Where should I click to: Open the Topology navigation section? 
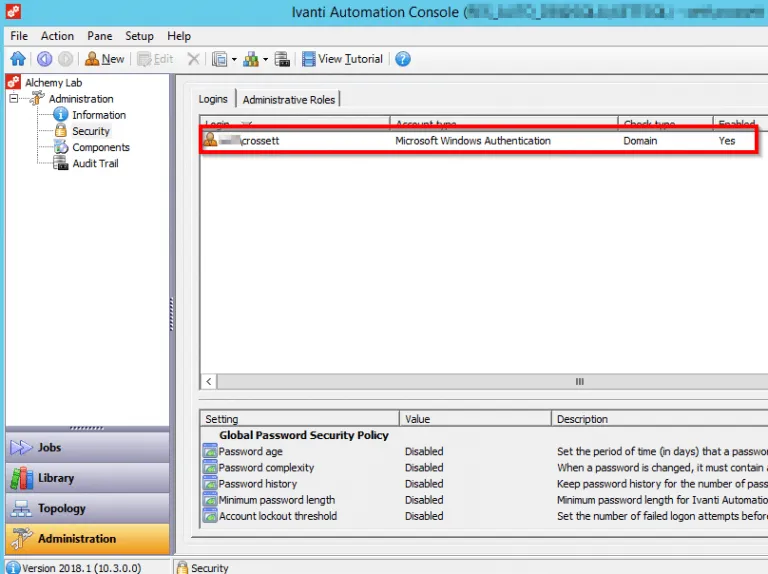point(87,508)
